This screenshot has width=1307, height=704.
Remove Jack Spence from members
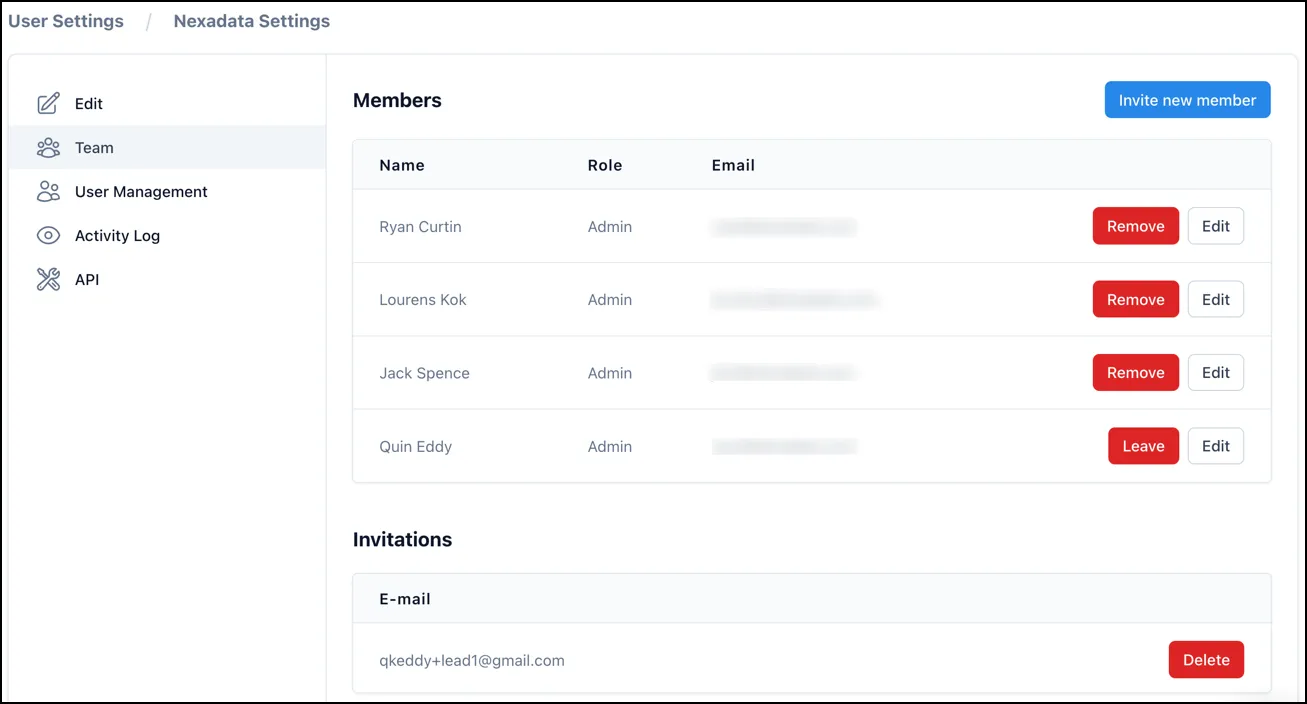pyautogui.click(x=1135, y=372)
